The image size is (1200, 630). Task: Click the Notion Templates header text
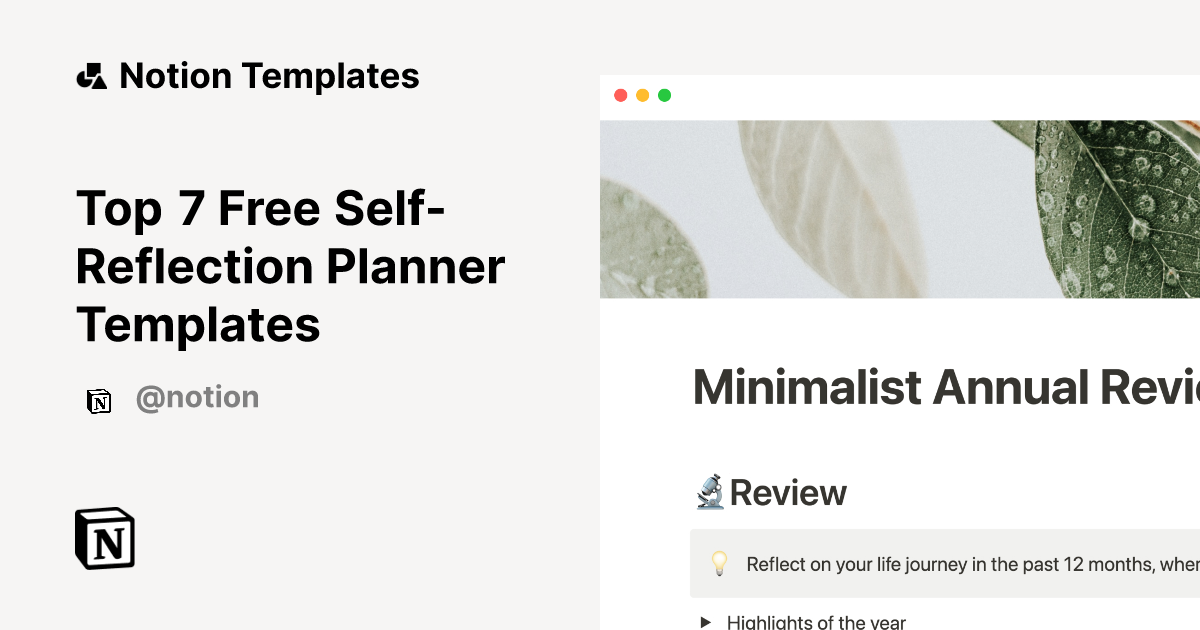pos(269,75)
